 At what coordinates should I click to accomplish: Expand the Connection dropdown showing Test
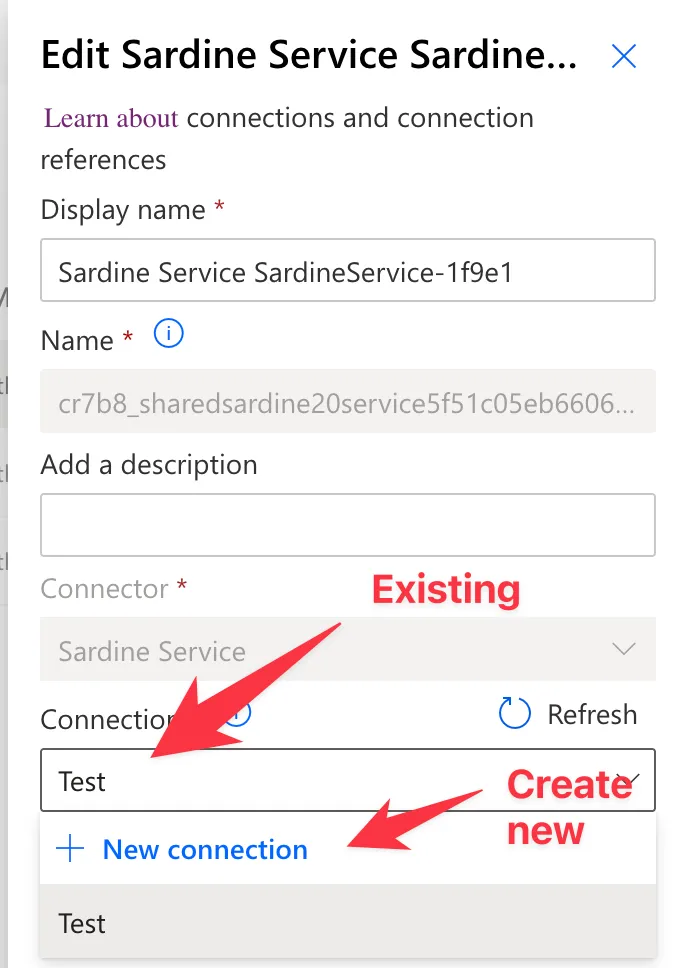click(x=300, y=781)
